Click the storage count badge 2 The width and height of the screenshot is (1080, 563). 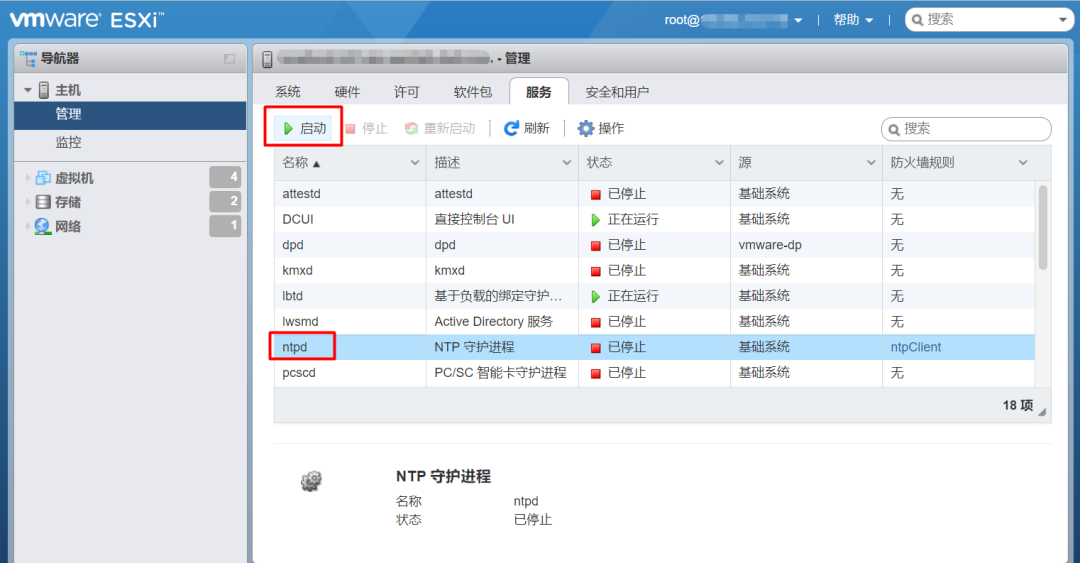pyautogui.click(x=225, y=201)
